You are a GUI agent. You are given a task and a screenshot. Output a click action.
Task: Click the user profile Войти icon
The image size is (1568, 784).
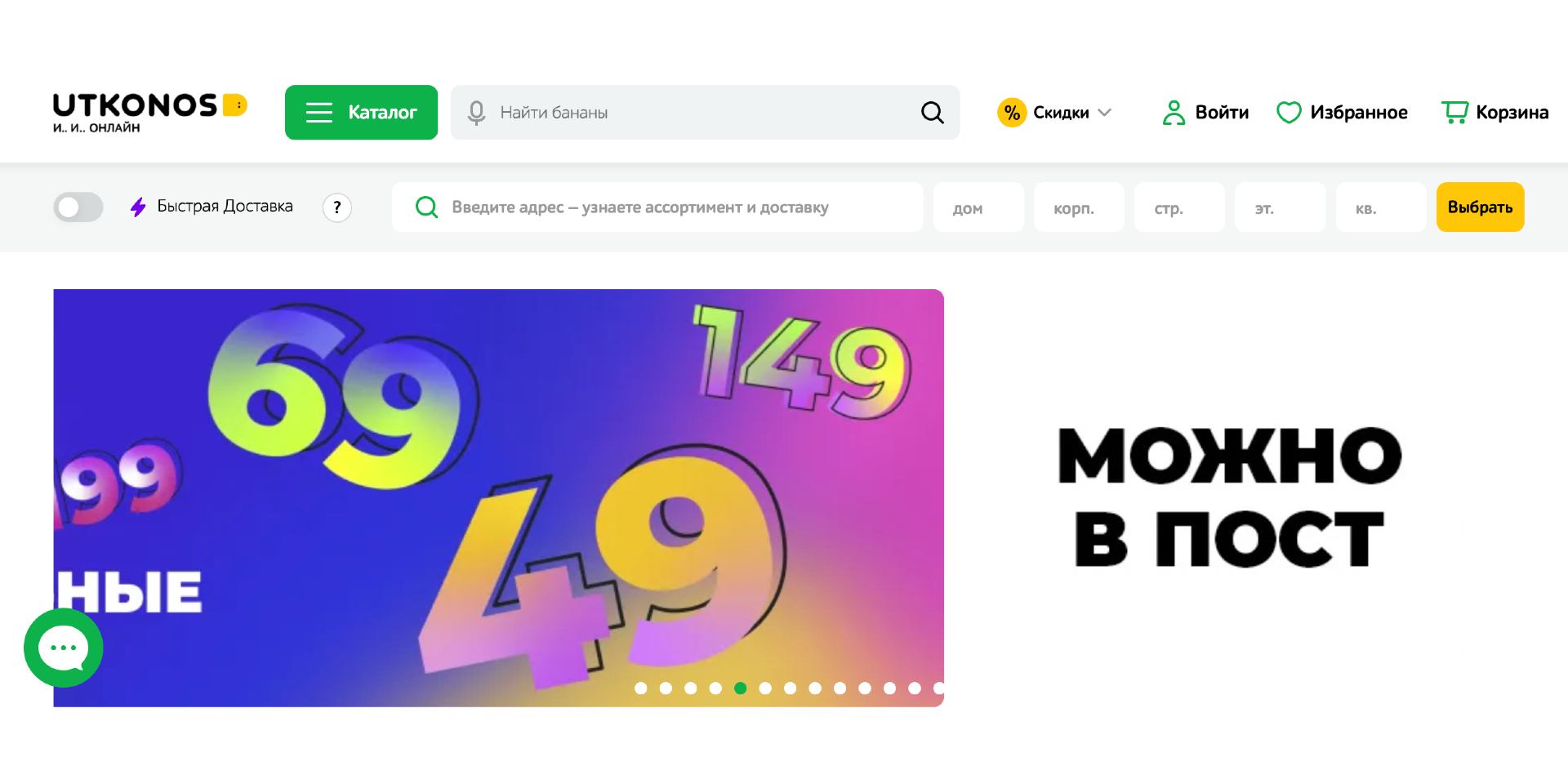tap(1174, 113)
